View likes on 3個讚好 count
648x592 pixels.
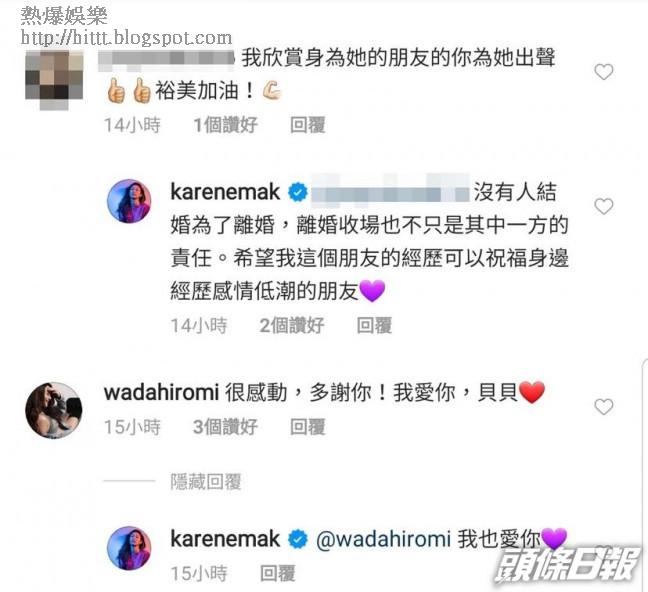226,427
